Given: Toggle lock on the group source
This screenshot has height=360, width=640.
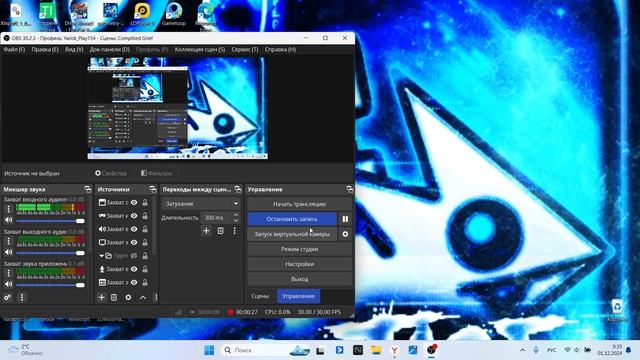Looking at the screenshot, I should coord(145,256).
